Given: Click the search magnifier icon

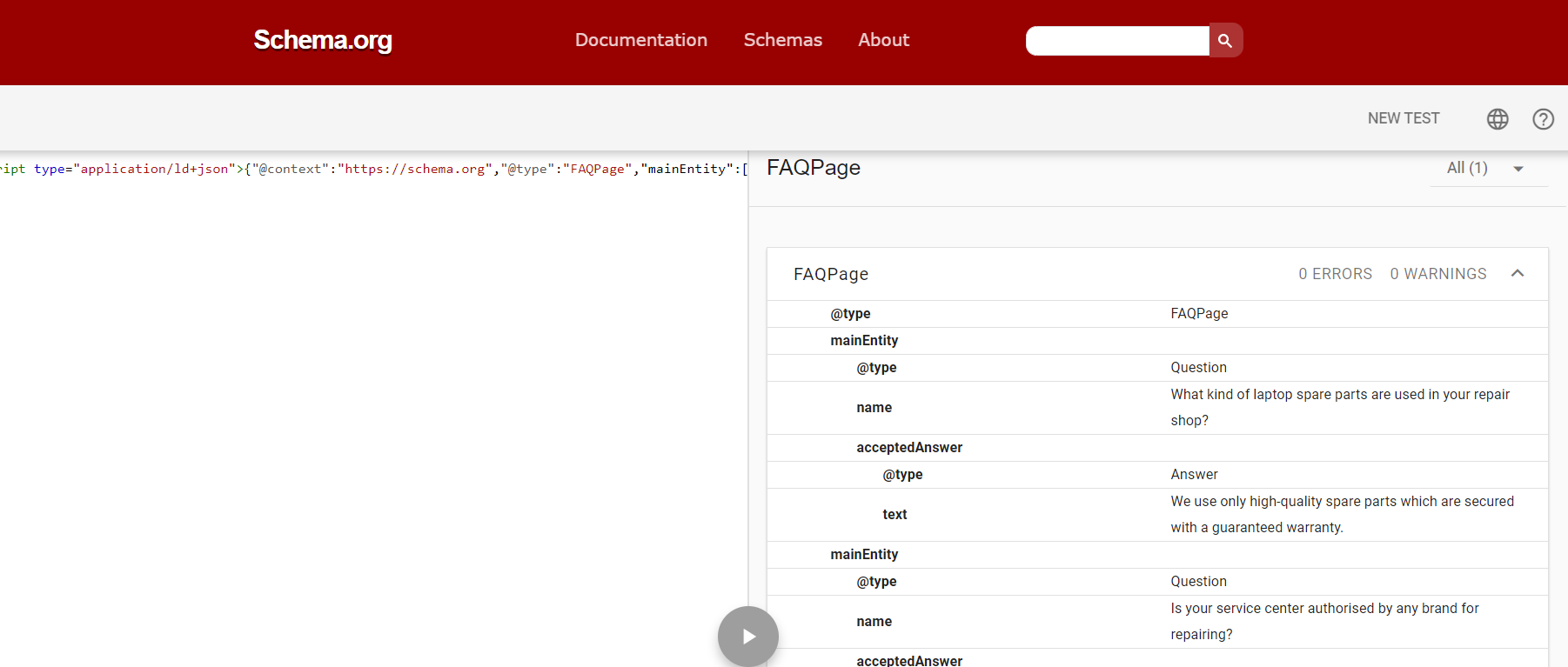Looking at the screenshot, I should 1225,40.
